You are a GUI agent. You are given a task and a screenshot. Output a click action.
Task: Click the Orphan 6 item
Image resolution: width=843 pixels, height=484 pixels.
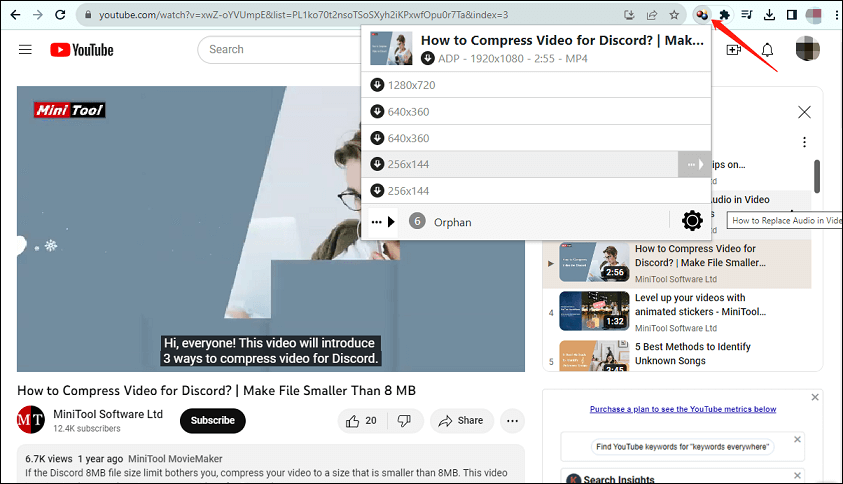[x=440, y=222]
